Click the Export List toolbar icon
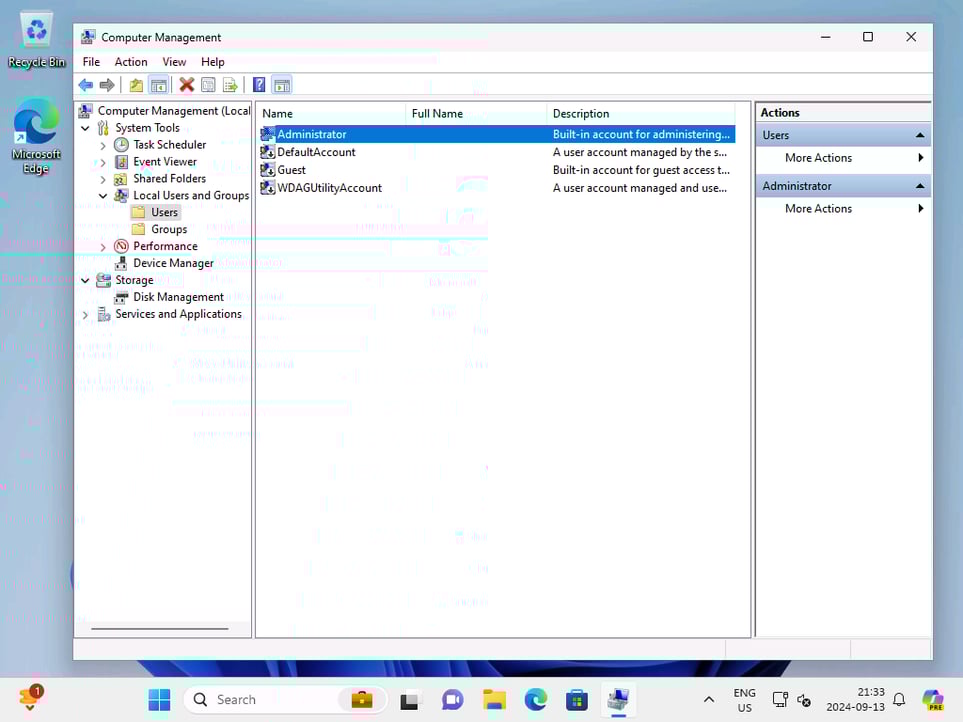This screenshot has width=963, height=722. tap(230, 85)
